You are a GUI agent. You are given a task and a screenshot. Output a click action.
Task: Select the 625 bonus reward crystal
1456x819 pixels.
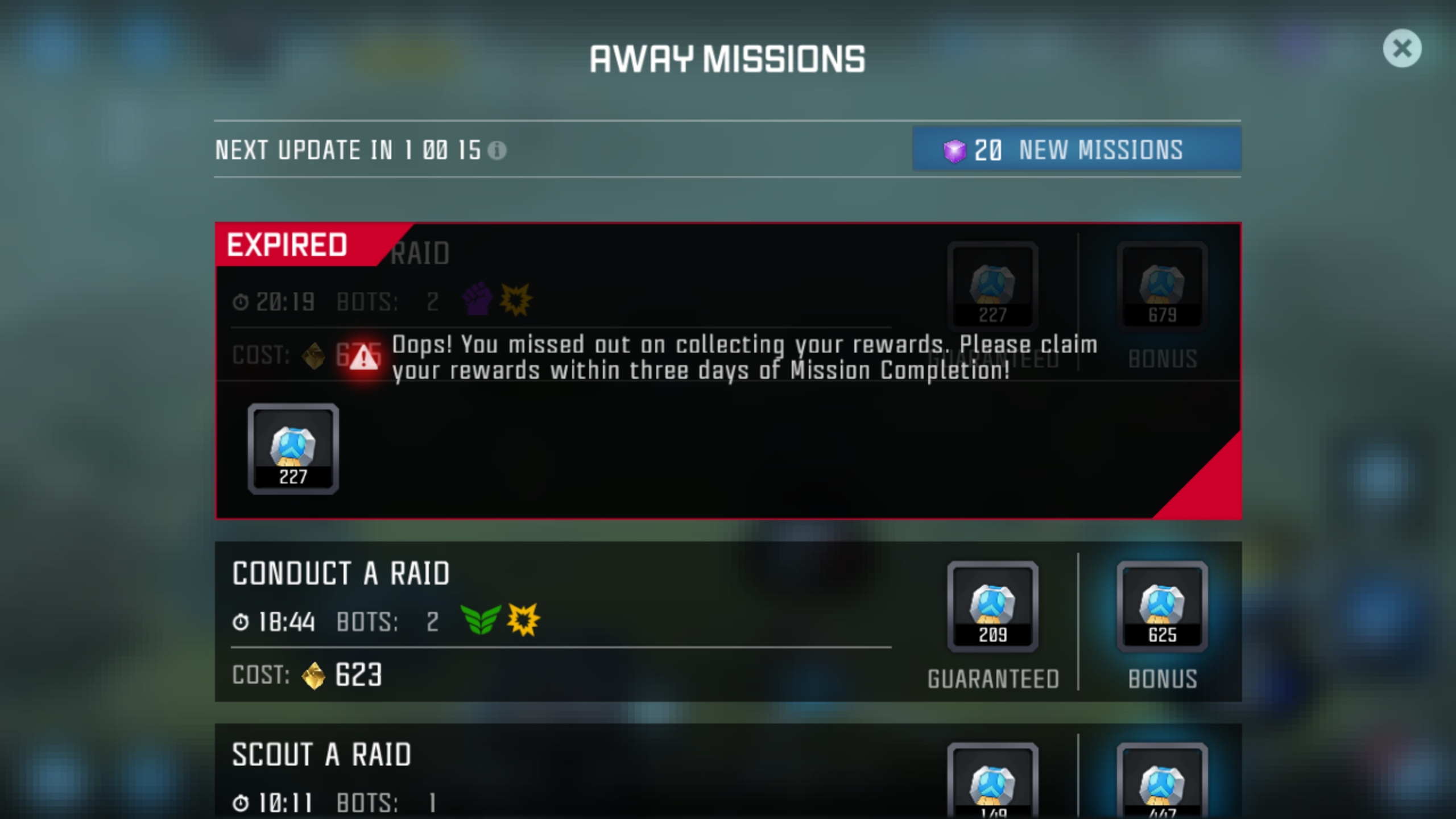coord(1162,606)
